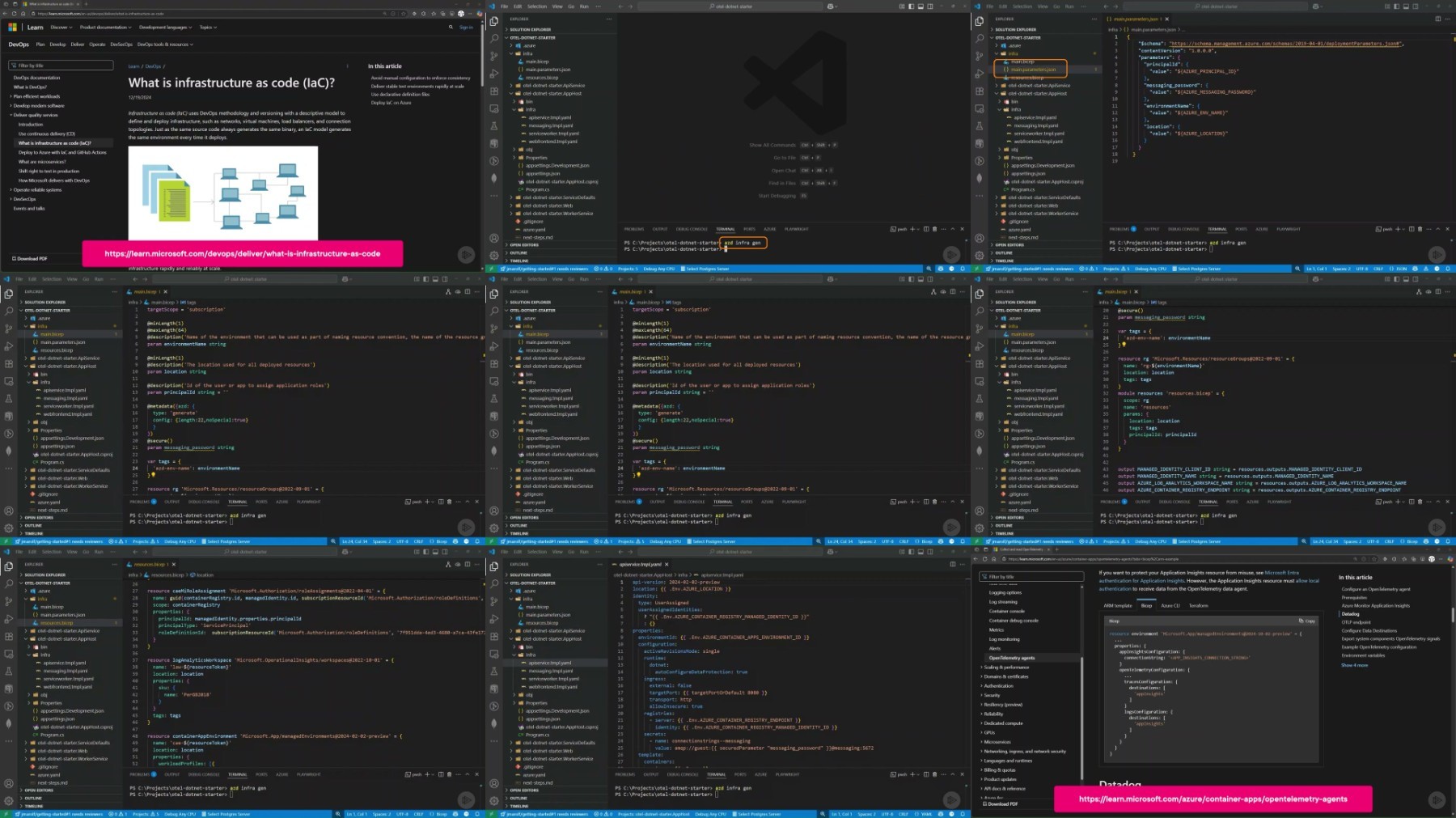
Task: Select the ARM template code tab
Action: (x=1118, y=605)
